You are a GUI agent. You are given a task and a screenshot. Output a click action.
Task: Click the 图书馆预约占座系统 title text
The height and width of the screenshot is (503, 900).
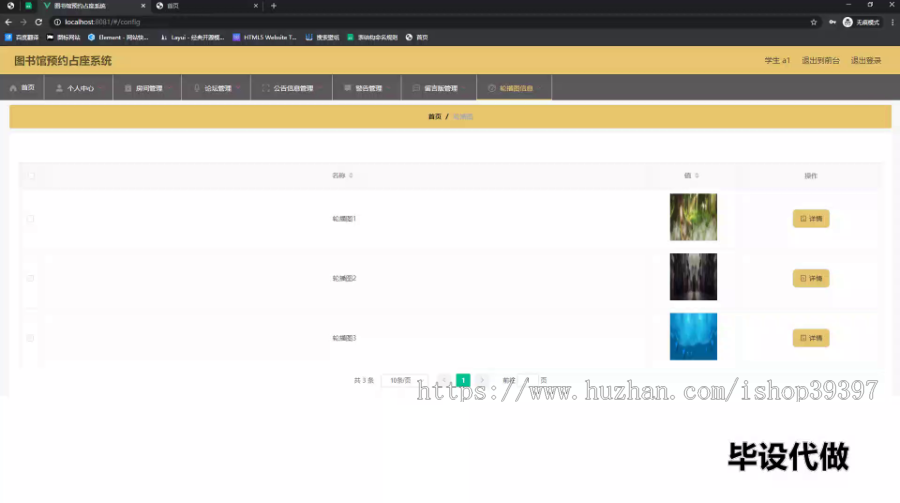[63, 61]
